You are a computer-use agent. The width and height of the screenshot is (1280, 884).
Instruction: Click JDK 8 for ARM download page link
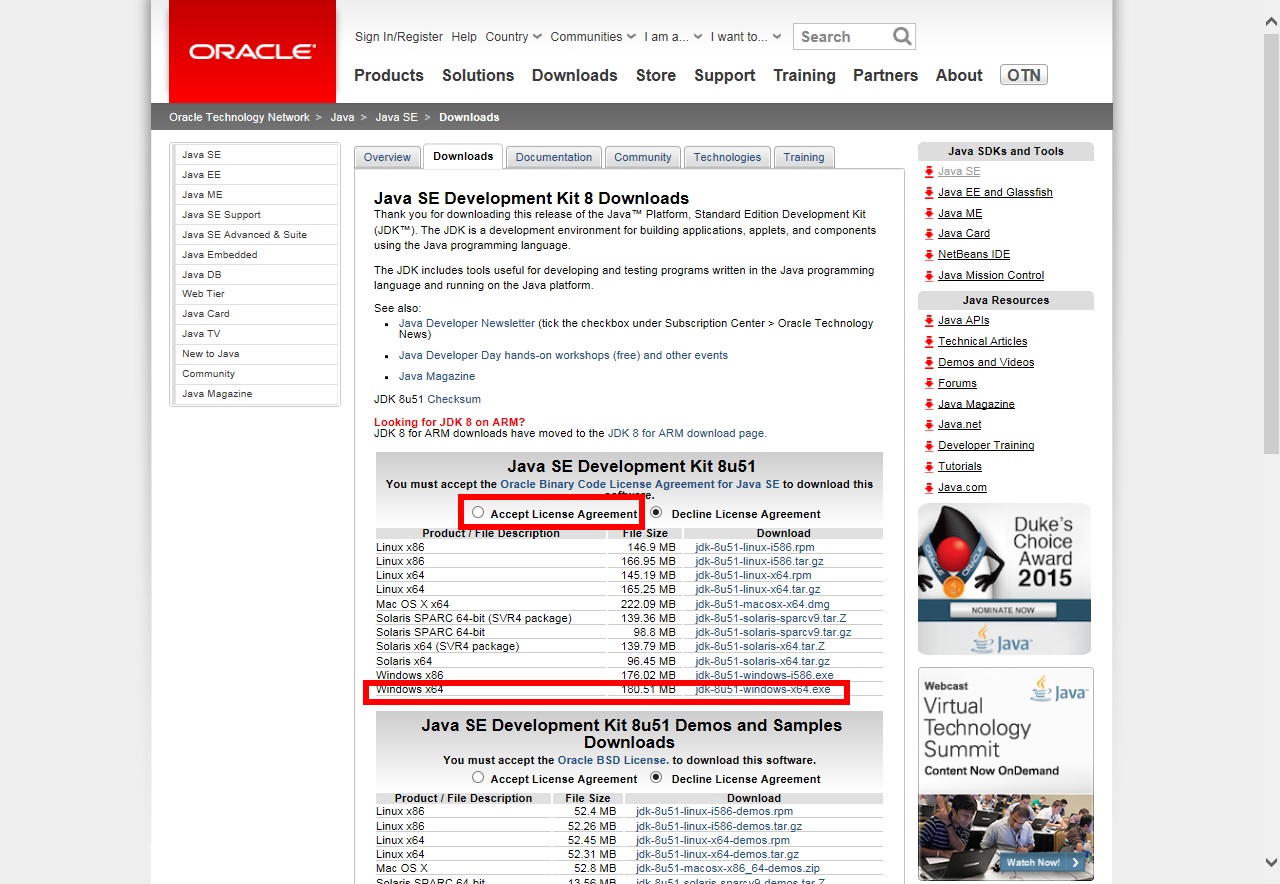[x=686, y=433]
